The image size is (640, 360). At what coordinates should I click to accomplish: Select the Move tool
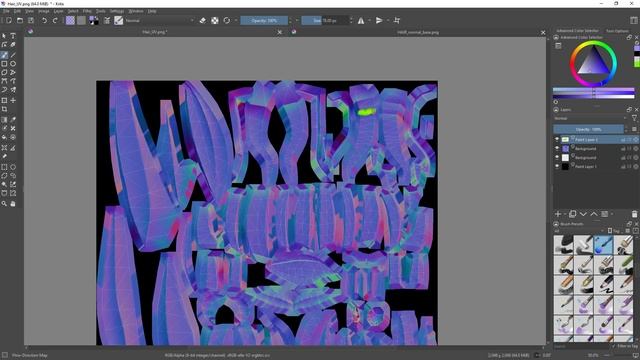13,100
